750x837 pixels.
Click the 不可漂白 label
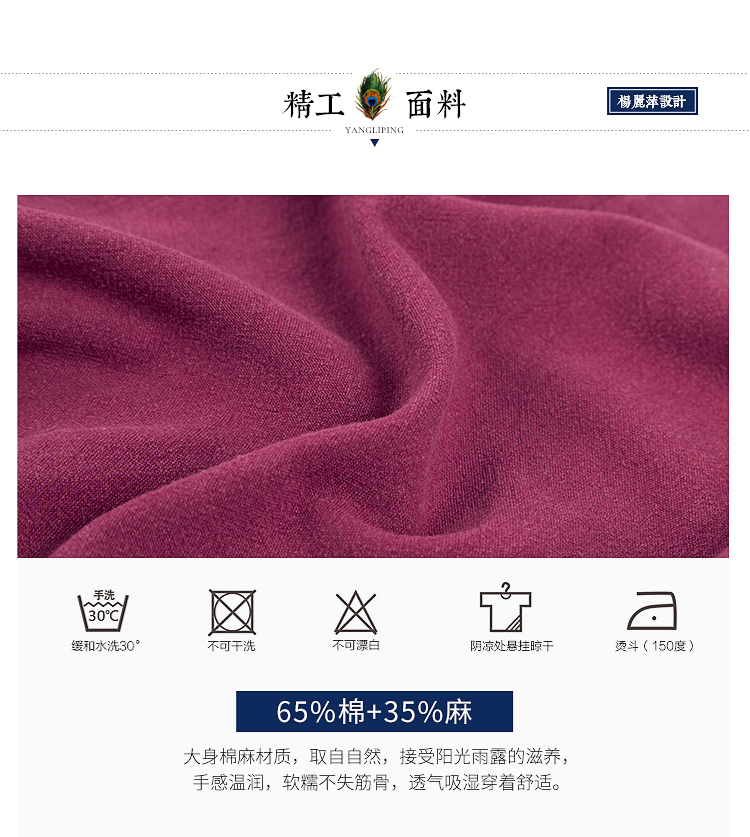coord(356,645)
